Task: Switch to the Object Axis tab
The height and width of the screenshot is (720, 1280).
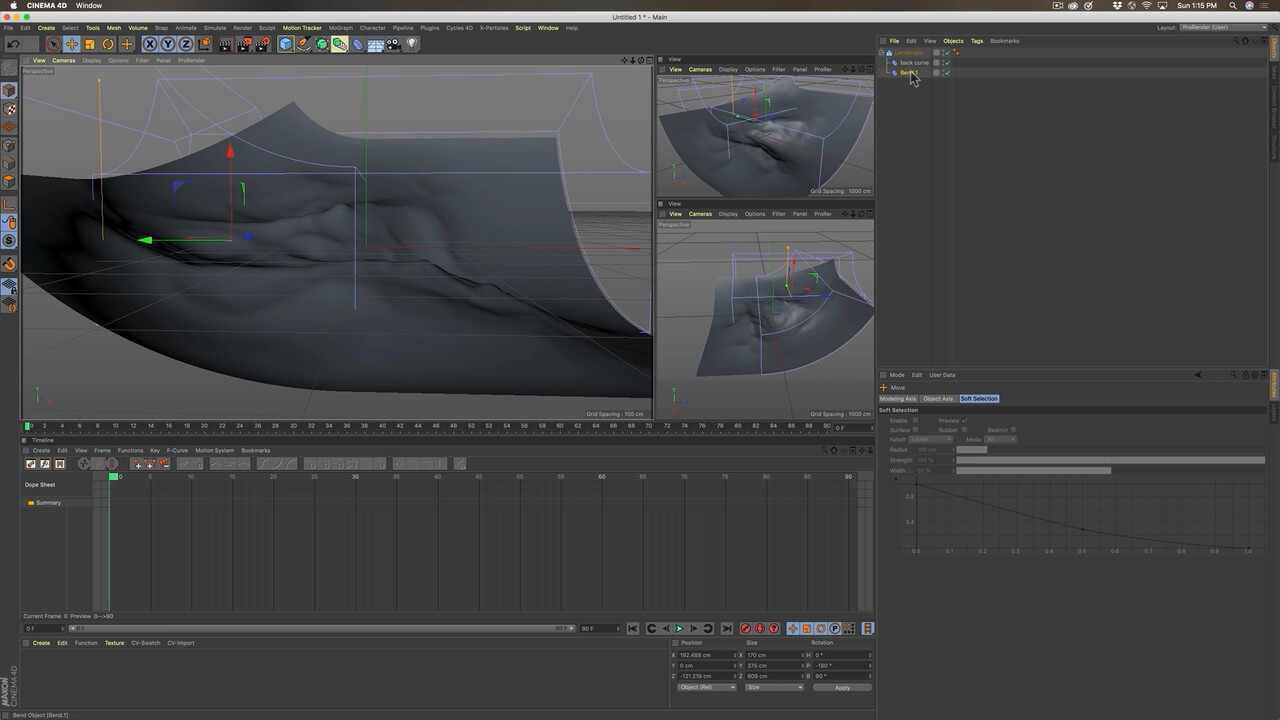Action: (x=938, y=399)
